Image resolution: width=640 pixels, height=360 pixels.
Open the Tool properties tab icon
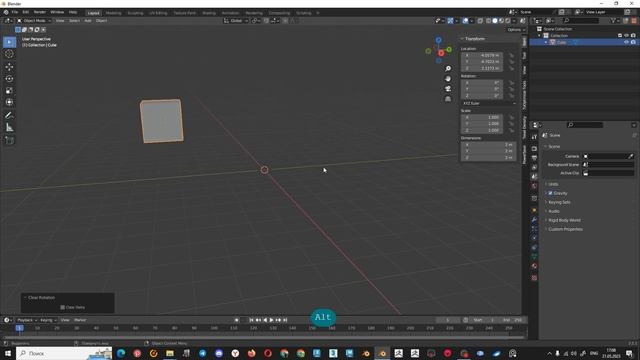click(534, 137)
